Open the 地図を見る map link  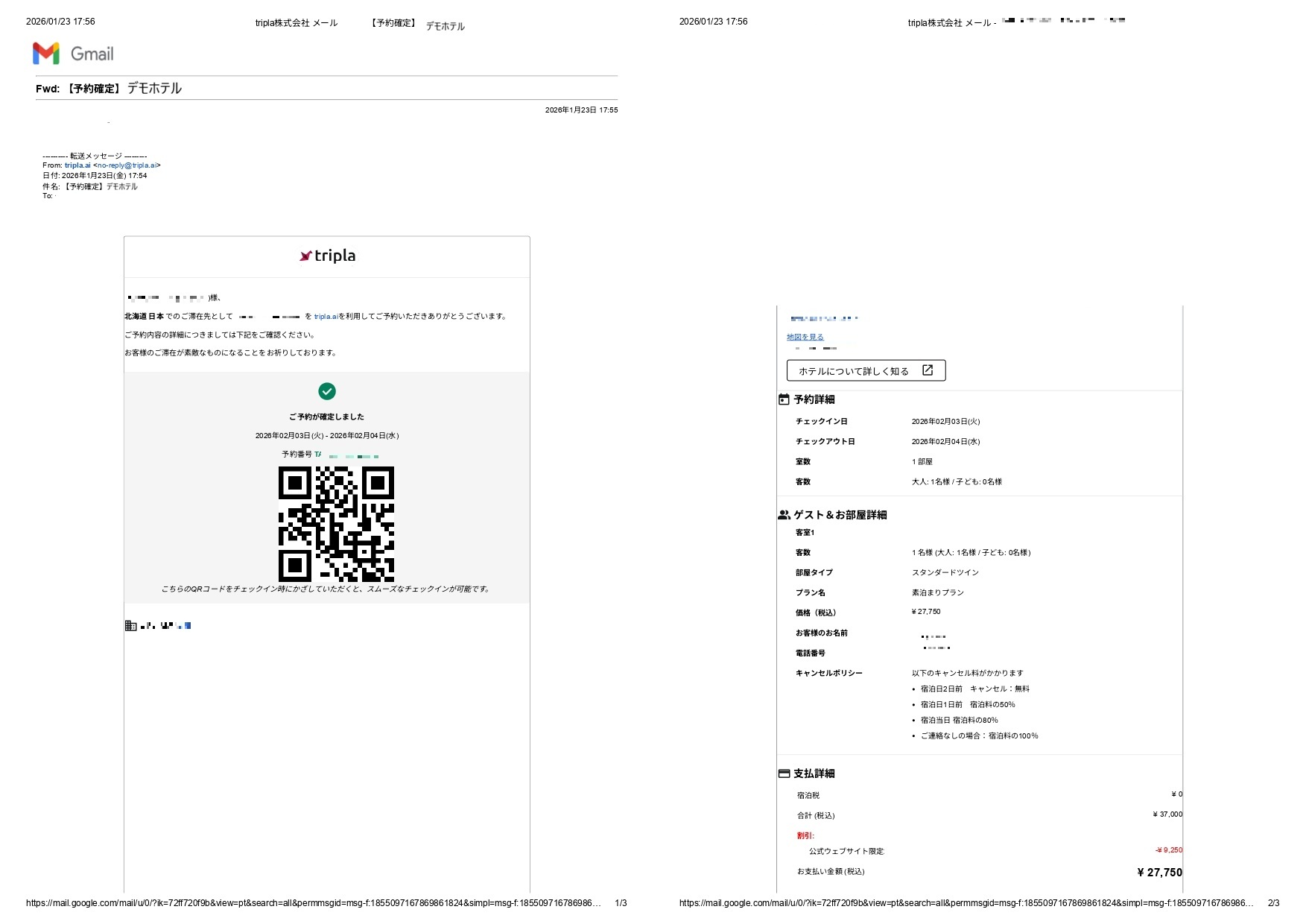point(805,337)
